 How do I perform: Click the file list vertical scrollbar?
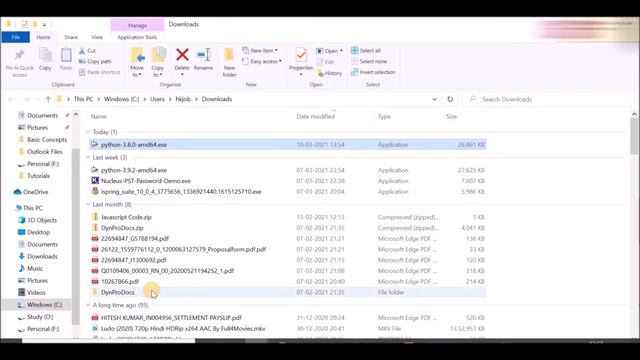[634, 136]
